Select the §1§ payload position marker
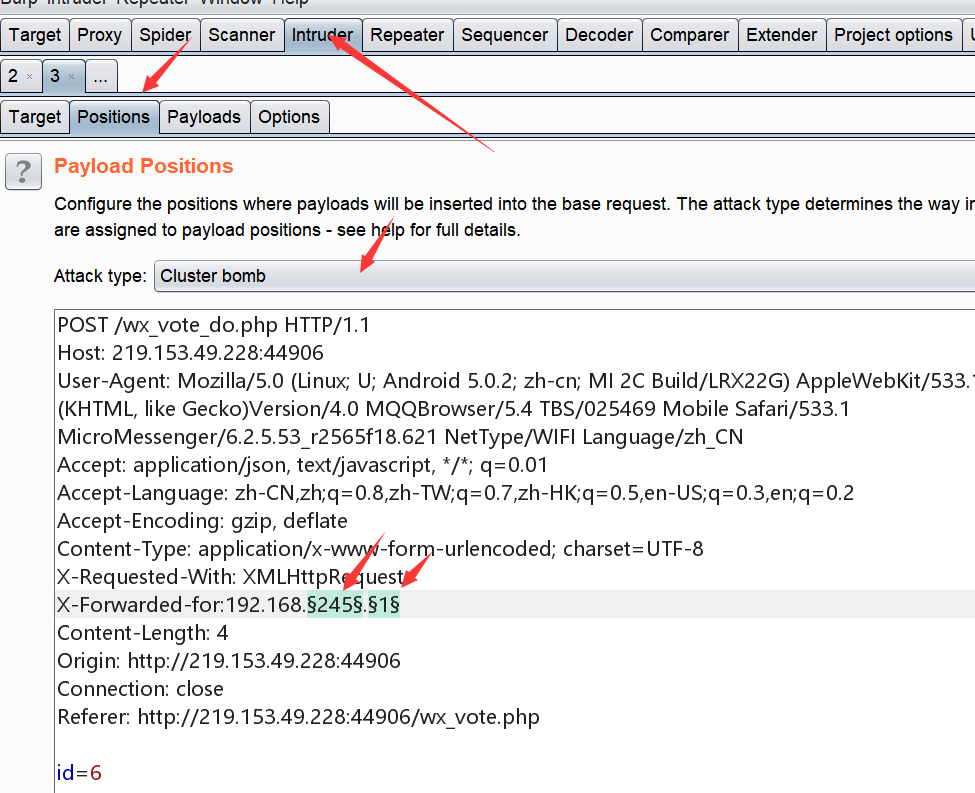The height and width of the screenshot is (793, 975). click(x=384, y=605)
